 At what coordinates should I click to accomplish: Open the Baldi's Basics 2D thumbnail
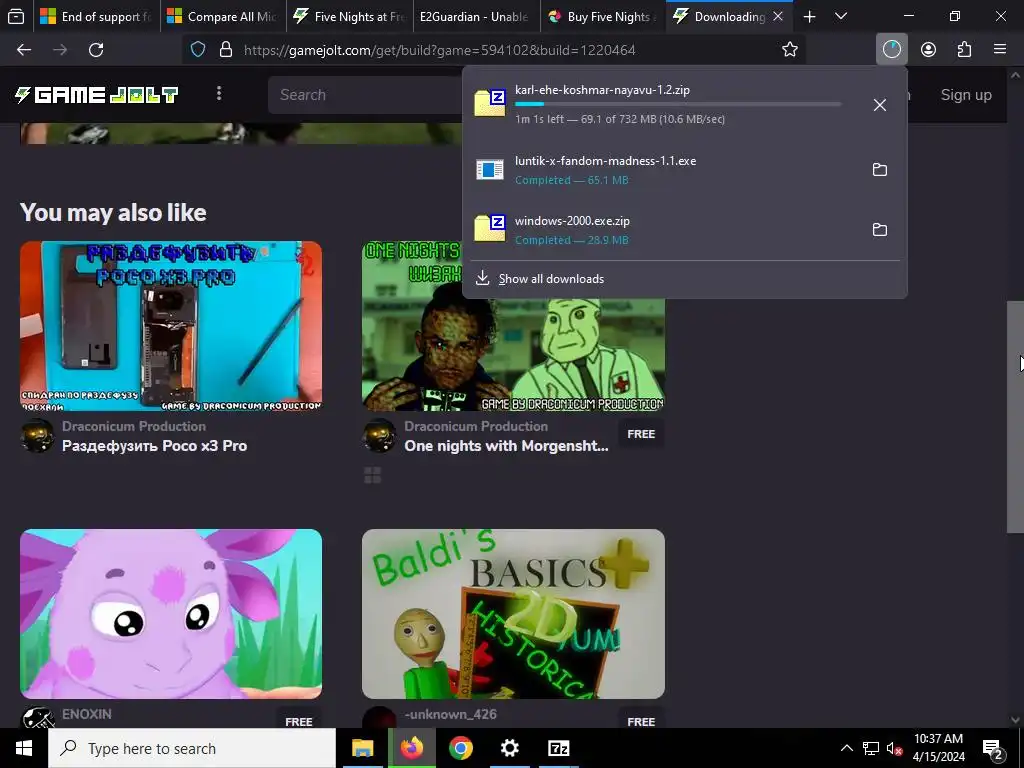pyautogui.click(x=513, y=614)
